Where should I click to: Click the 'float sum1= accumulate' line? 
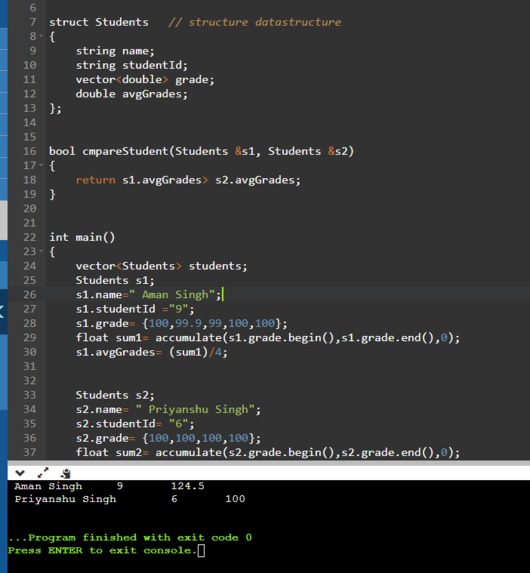268,338
